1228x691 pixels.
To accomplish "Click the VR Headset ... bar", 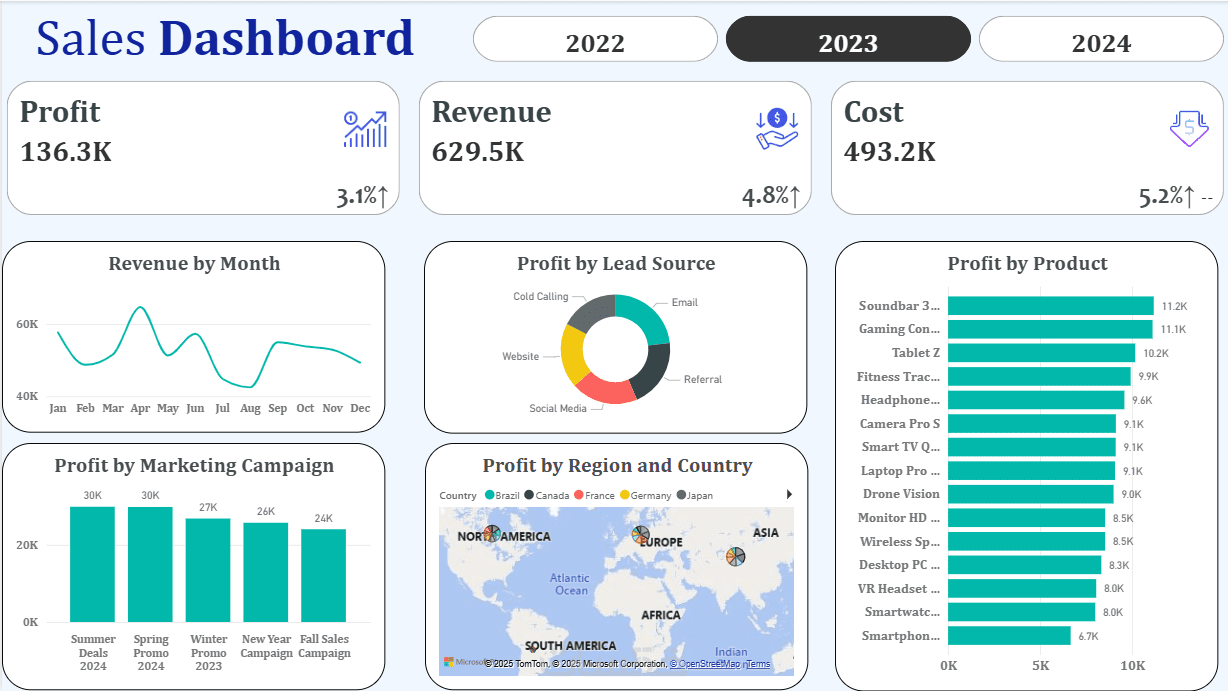I will click(1022, 589).
